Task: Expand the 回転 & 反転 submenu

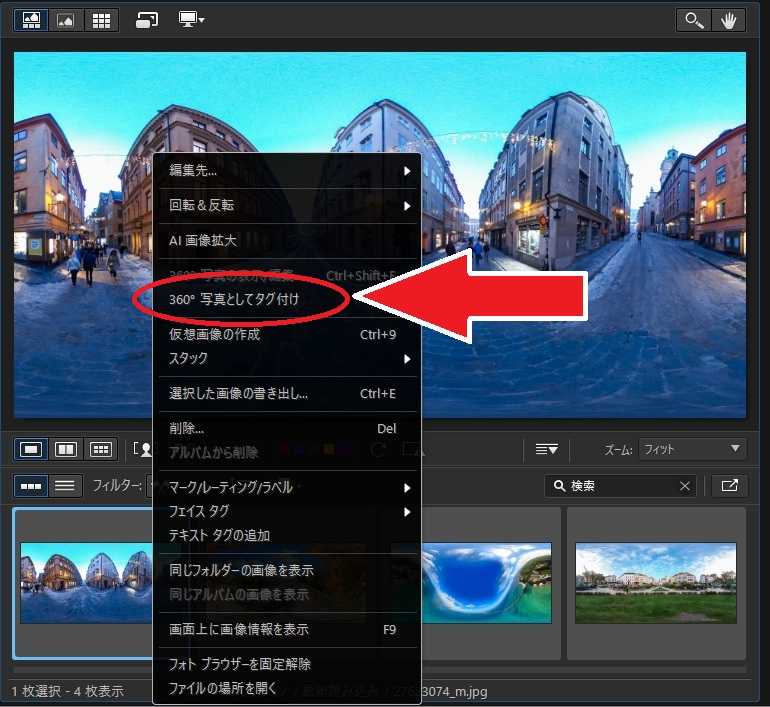Action: (x=287, y=205)
